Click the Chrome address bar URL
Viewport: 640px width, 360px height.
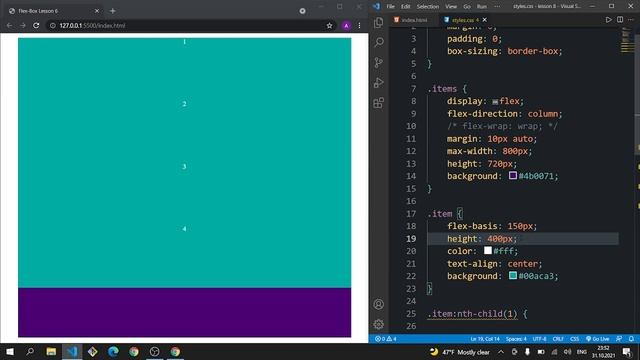pos(92,25)
